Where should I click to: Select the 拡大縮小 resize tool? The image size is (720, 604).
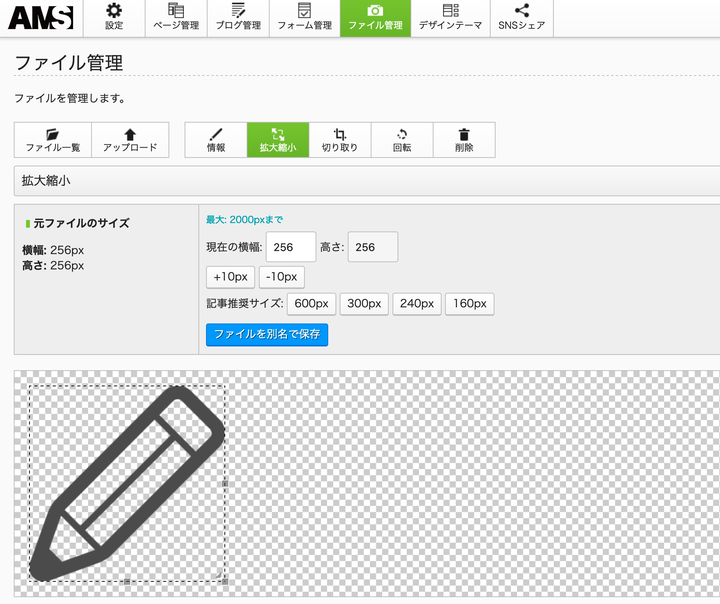point(278,140)
